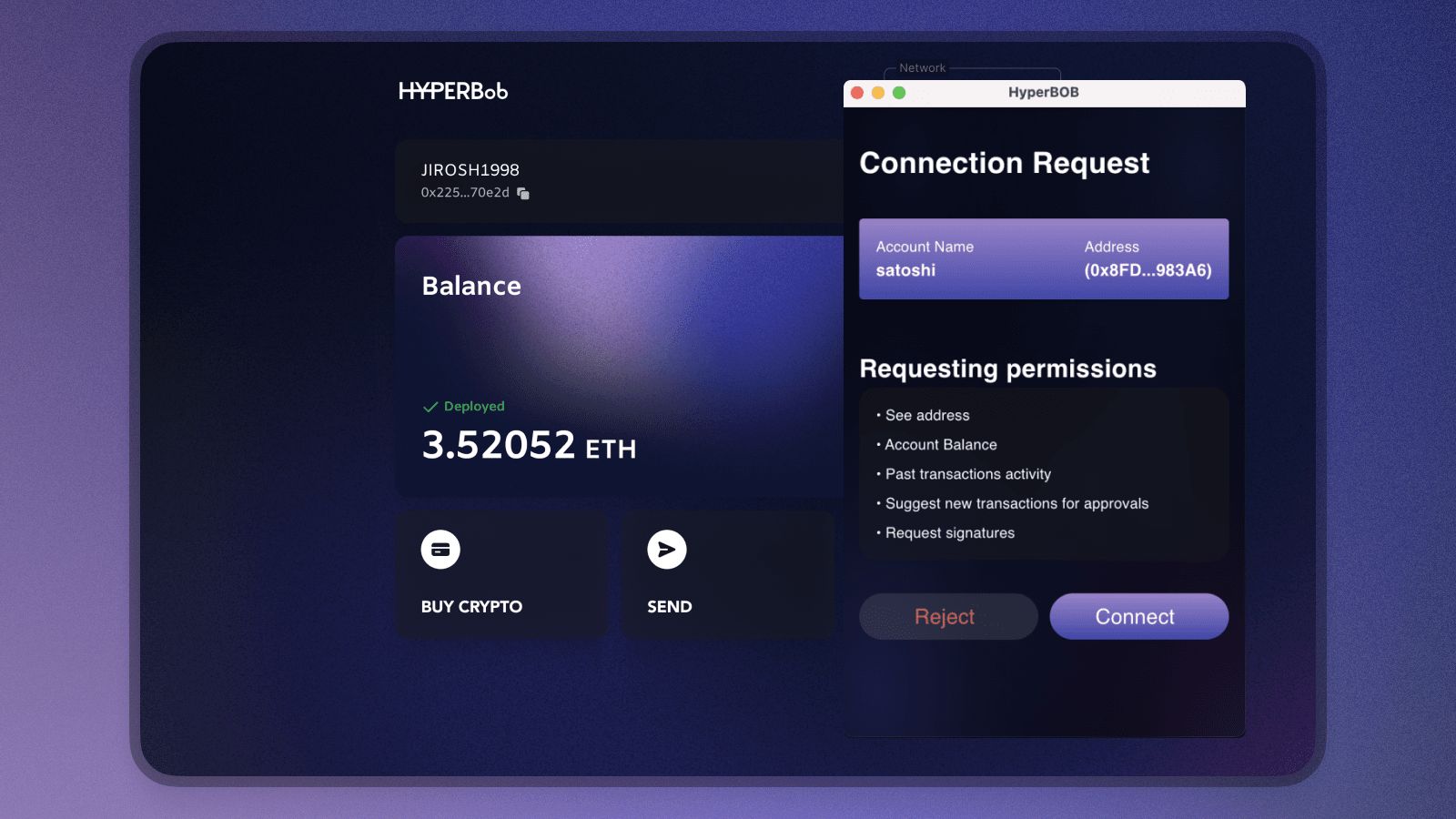Click Past transactions activity permission
This screenshot has width=1456, height=819.
(968, 474)
